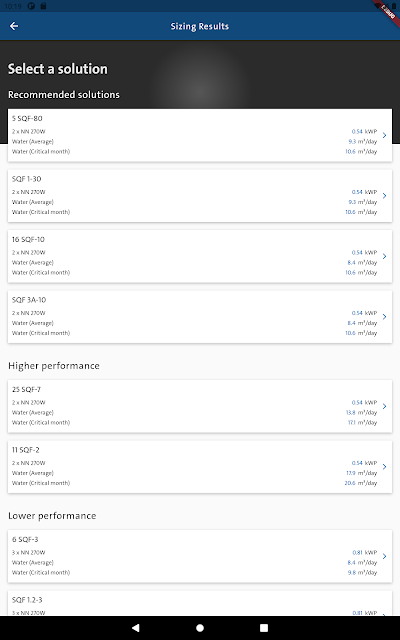400x640 pixels.
Task: Select the 16 SQF-10 card title
Action: (x=28, y=239)
